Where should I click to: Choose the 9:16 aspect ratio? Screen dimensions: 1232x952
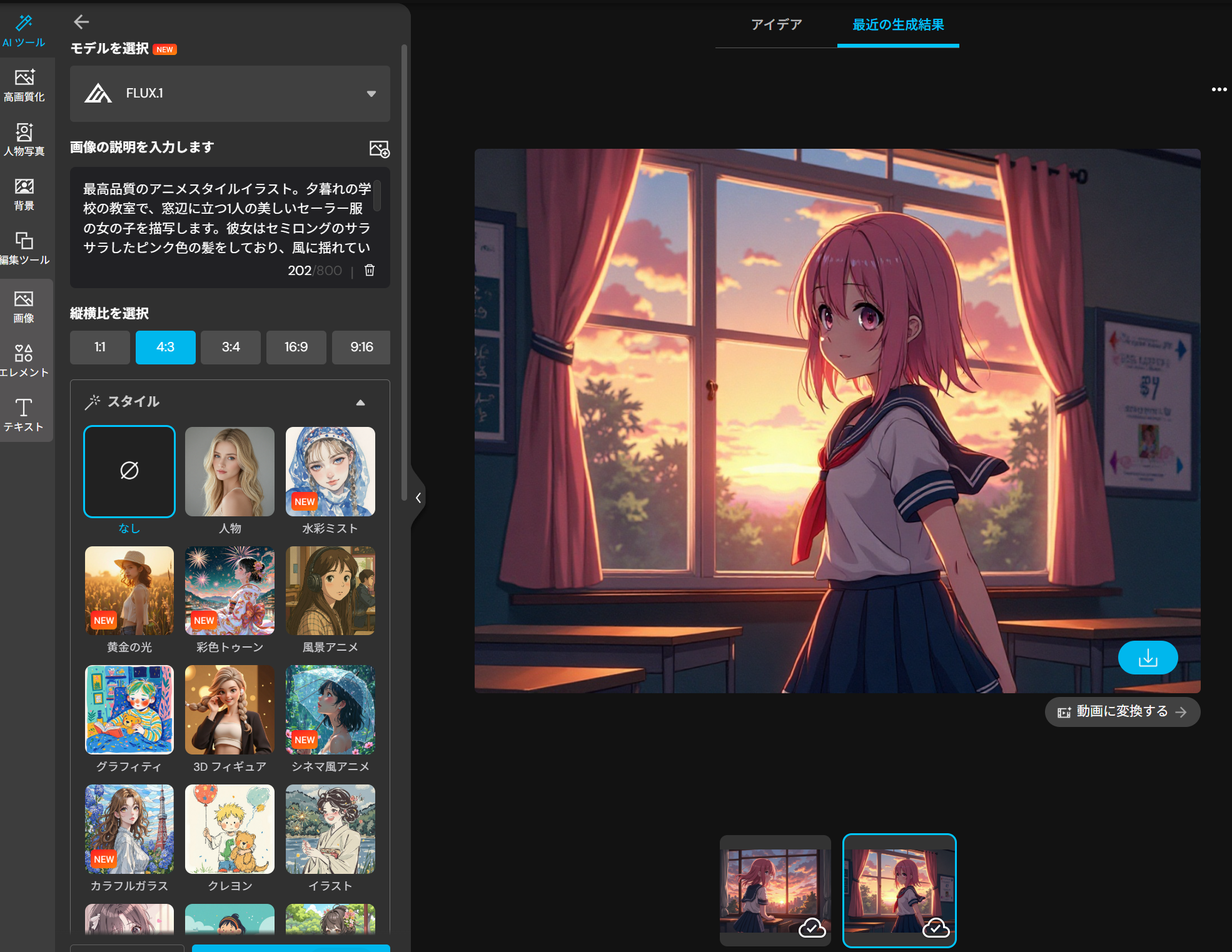pyautogui.click(x=361, y=347)
